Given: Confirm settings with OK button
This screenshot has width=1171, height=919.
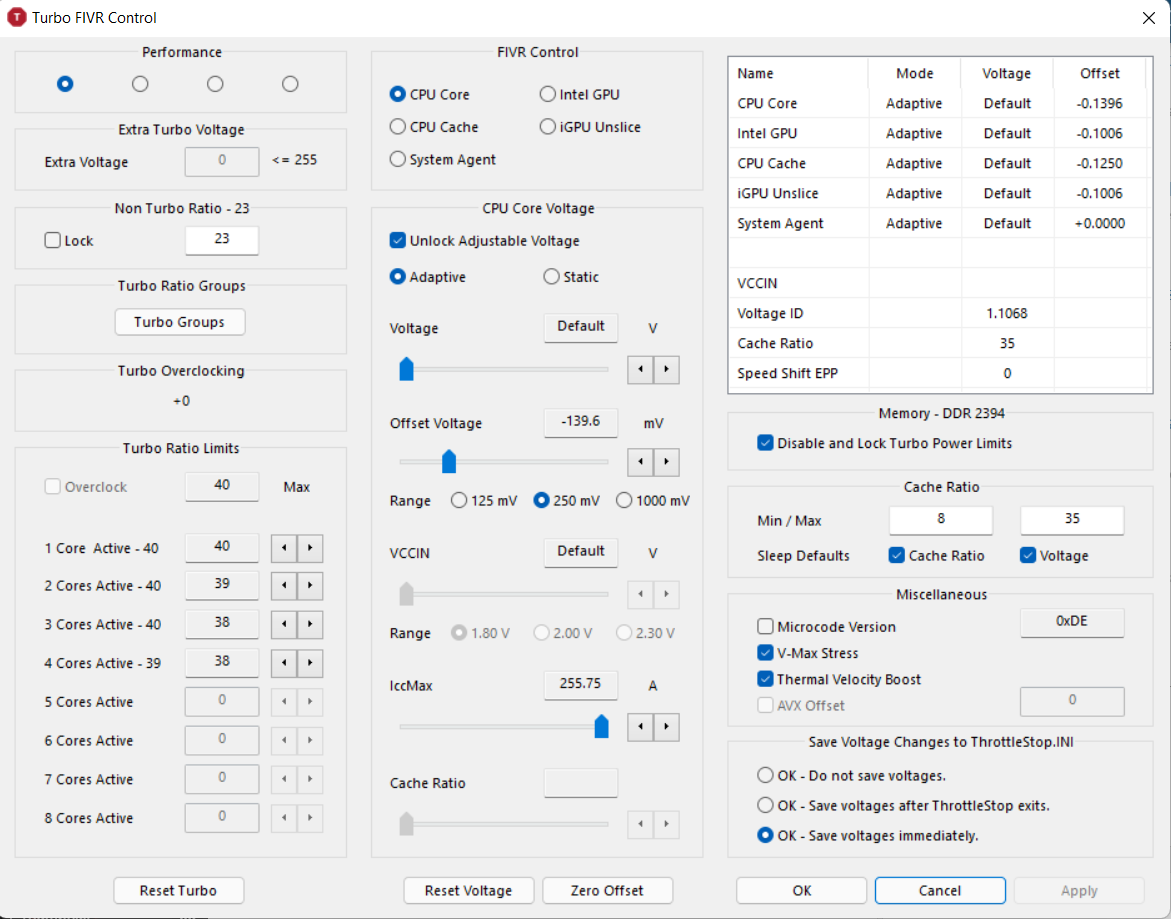Looking at the screenshot, I should click(801, 891).
